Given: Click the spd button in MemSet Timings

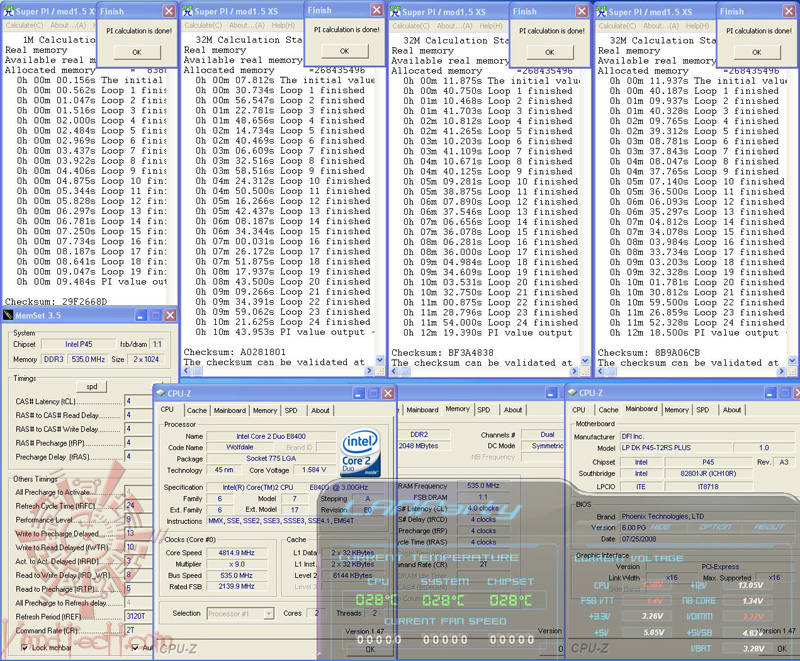Looking at the screenshot, I should (91, 387).
